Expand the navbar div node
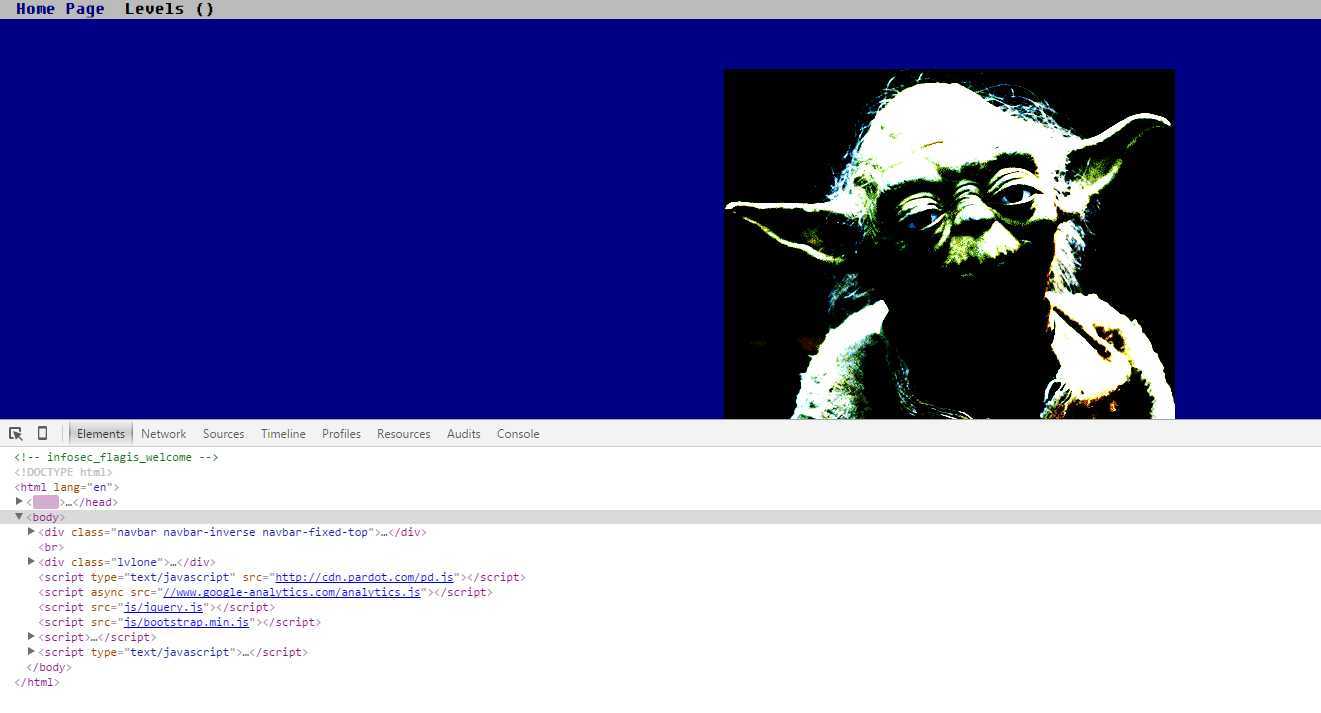Screen dimensions: 1321x713 (31, 531)
